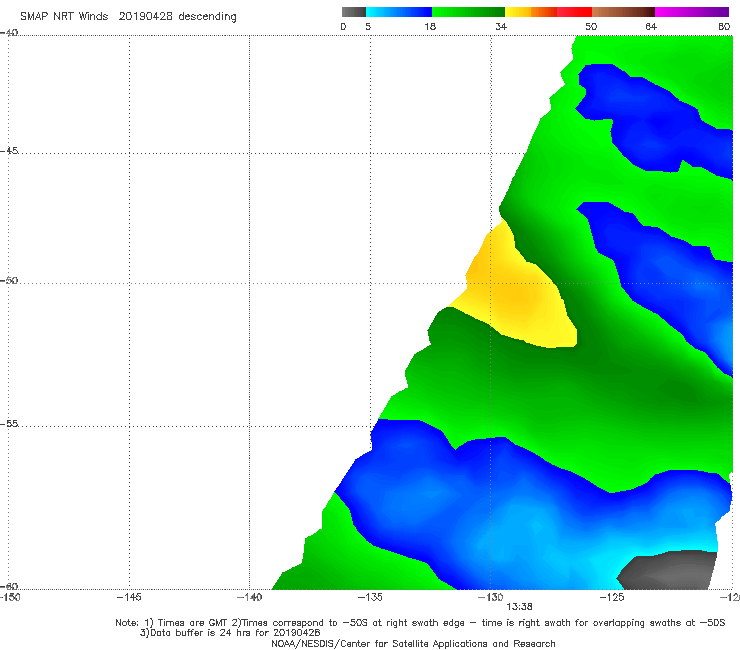
Task: Click the dark gray low-wind patch on the map
Action: click(670, 570)
